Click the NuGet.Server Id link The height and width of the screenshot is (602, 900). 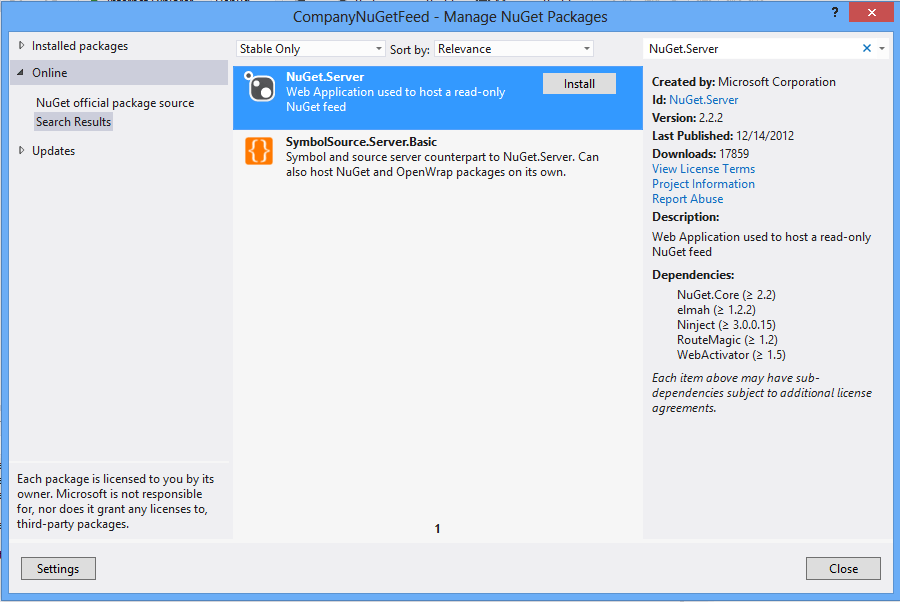703,100
